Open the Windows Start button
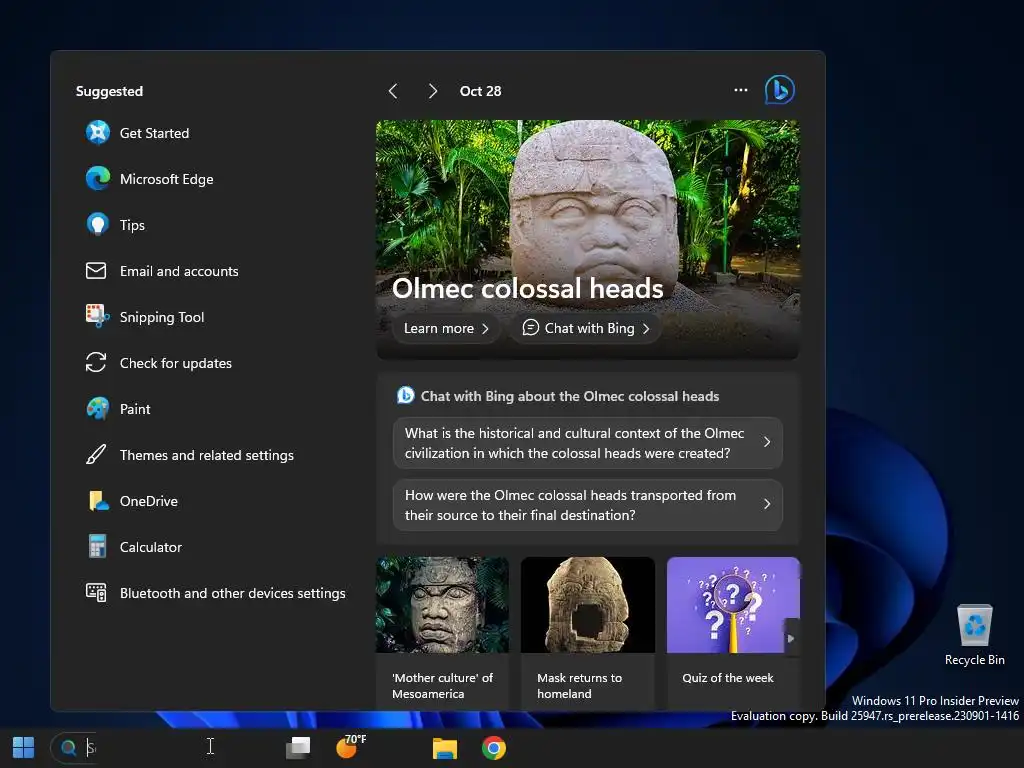 [x=24, y=748]
